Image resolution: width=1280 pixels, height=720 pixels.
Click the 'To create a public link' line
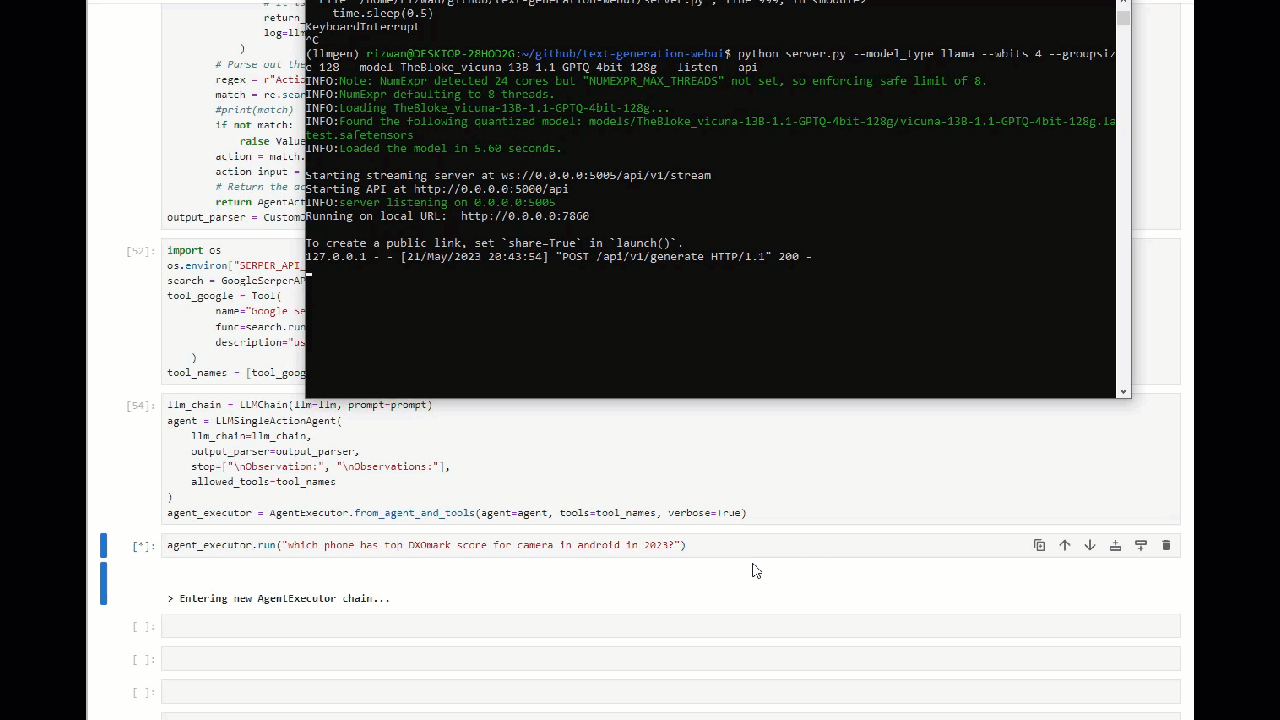click(494, 243)
